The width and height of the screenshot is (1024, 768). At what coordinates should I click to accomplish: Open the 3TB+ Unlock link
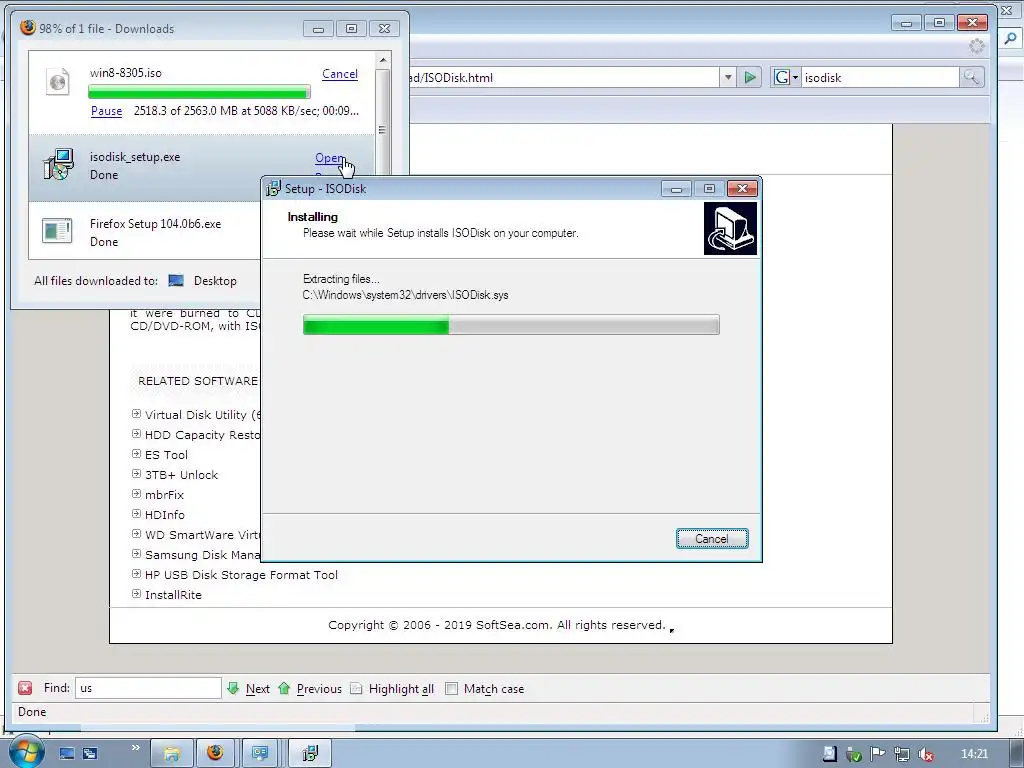coord(182,475)
